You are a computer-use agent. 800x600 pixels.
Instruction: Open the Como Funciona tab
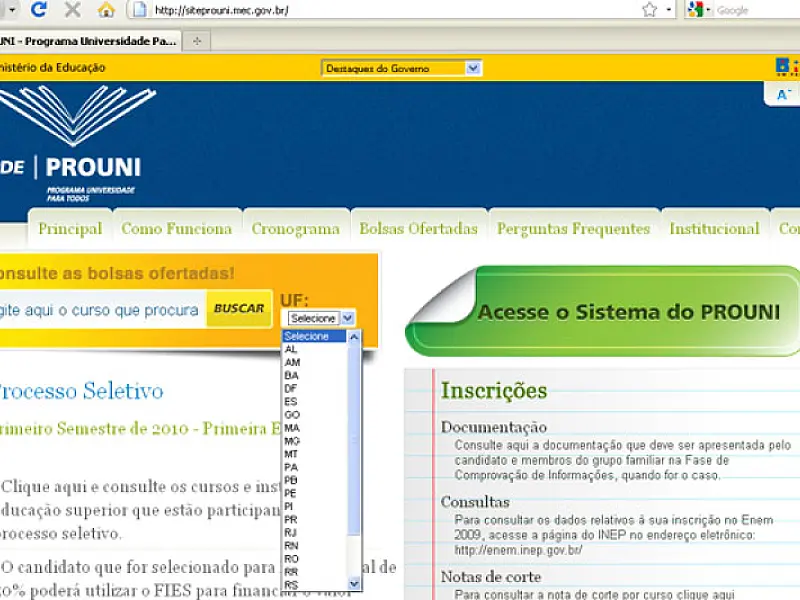click(x=177, y=229)
